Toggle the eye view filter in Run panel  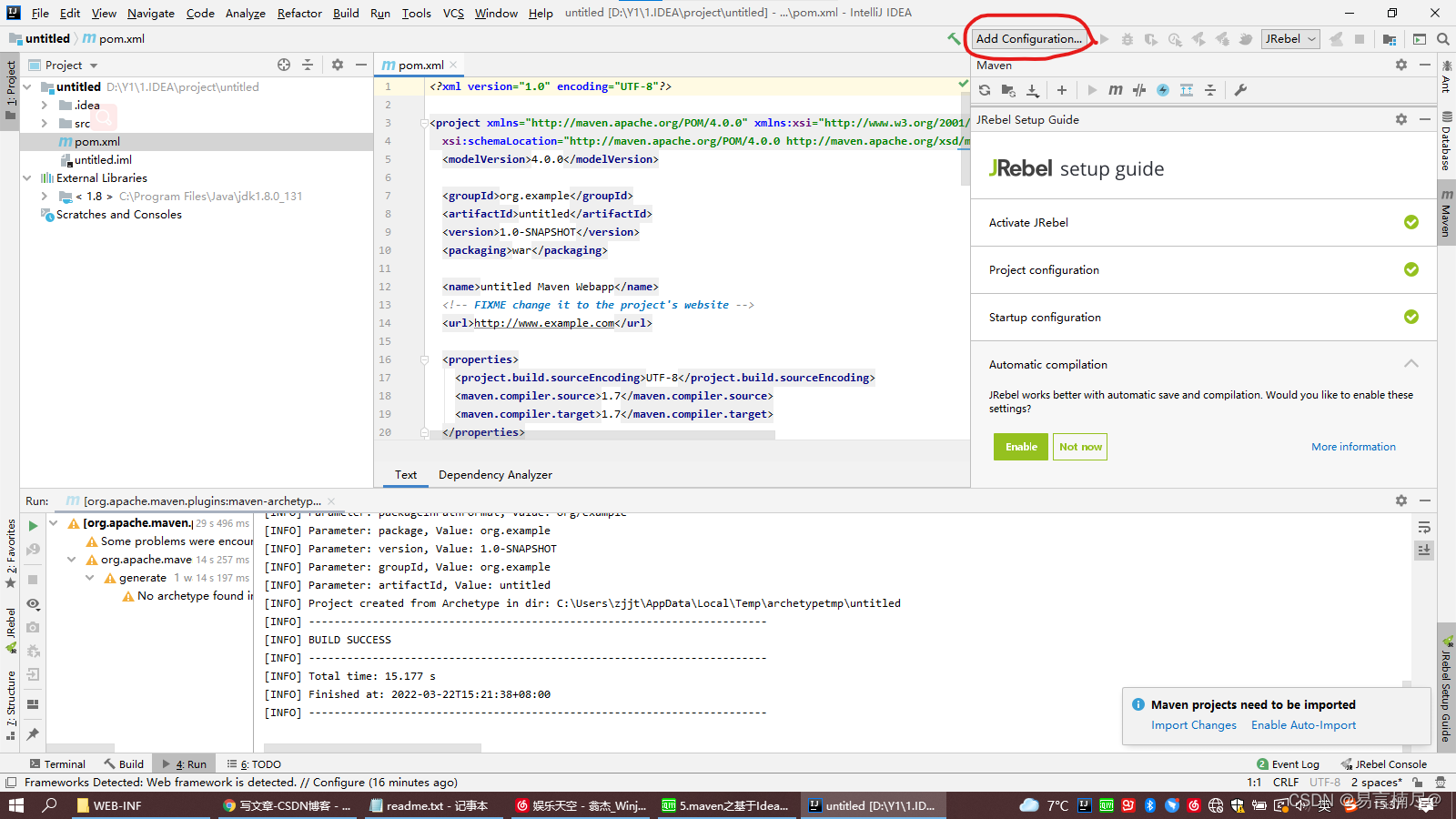click(33, 604)
